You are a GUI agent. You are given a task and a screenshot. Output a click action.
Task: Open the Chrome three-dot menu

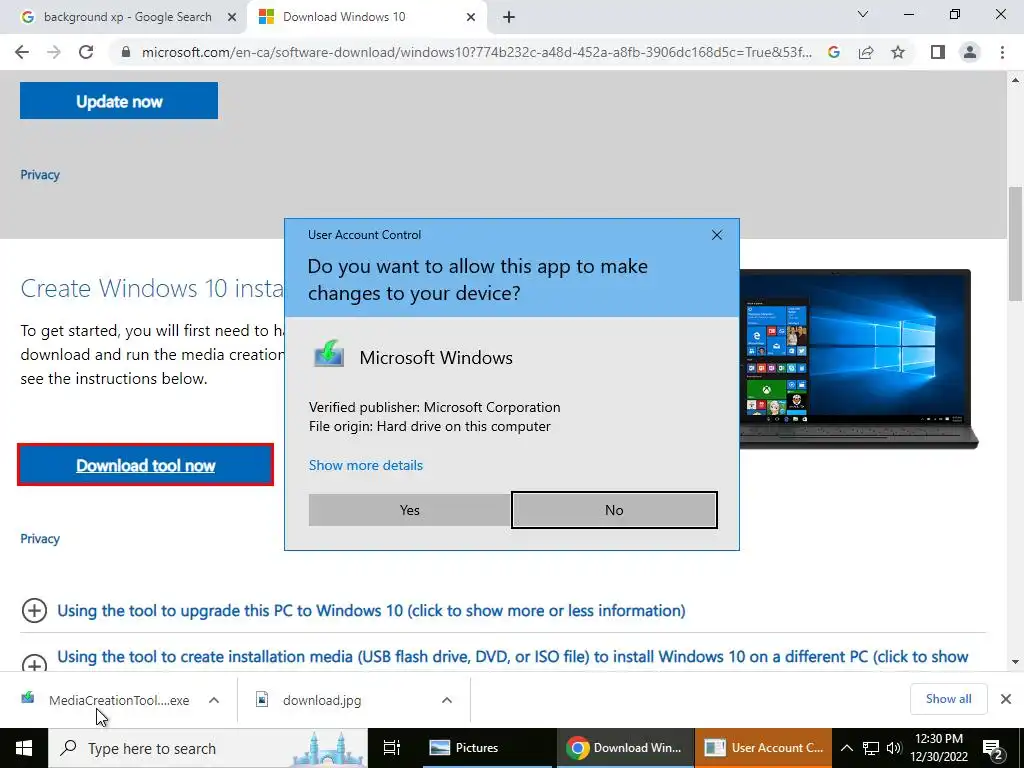tap(1002, 52)
